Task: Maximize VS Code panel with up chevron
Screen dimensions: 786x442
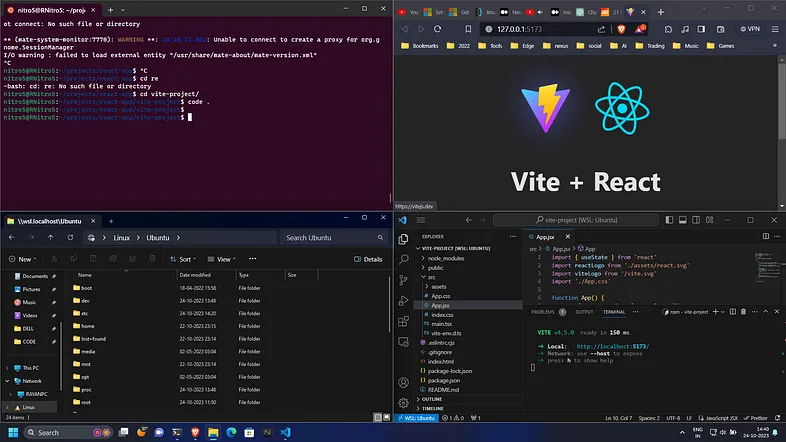Action: [765, 312]
